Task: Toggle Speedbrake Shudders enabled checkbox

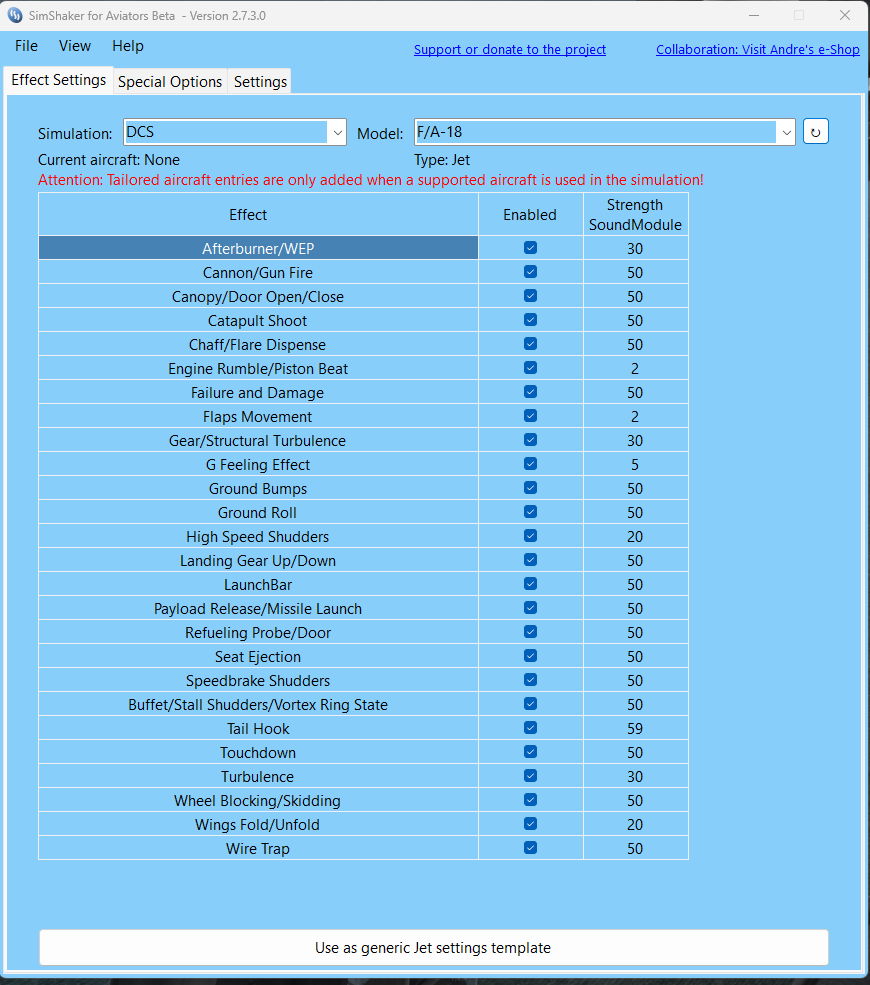Action: pos(530,680)
